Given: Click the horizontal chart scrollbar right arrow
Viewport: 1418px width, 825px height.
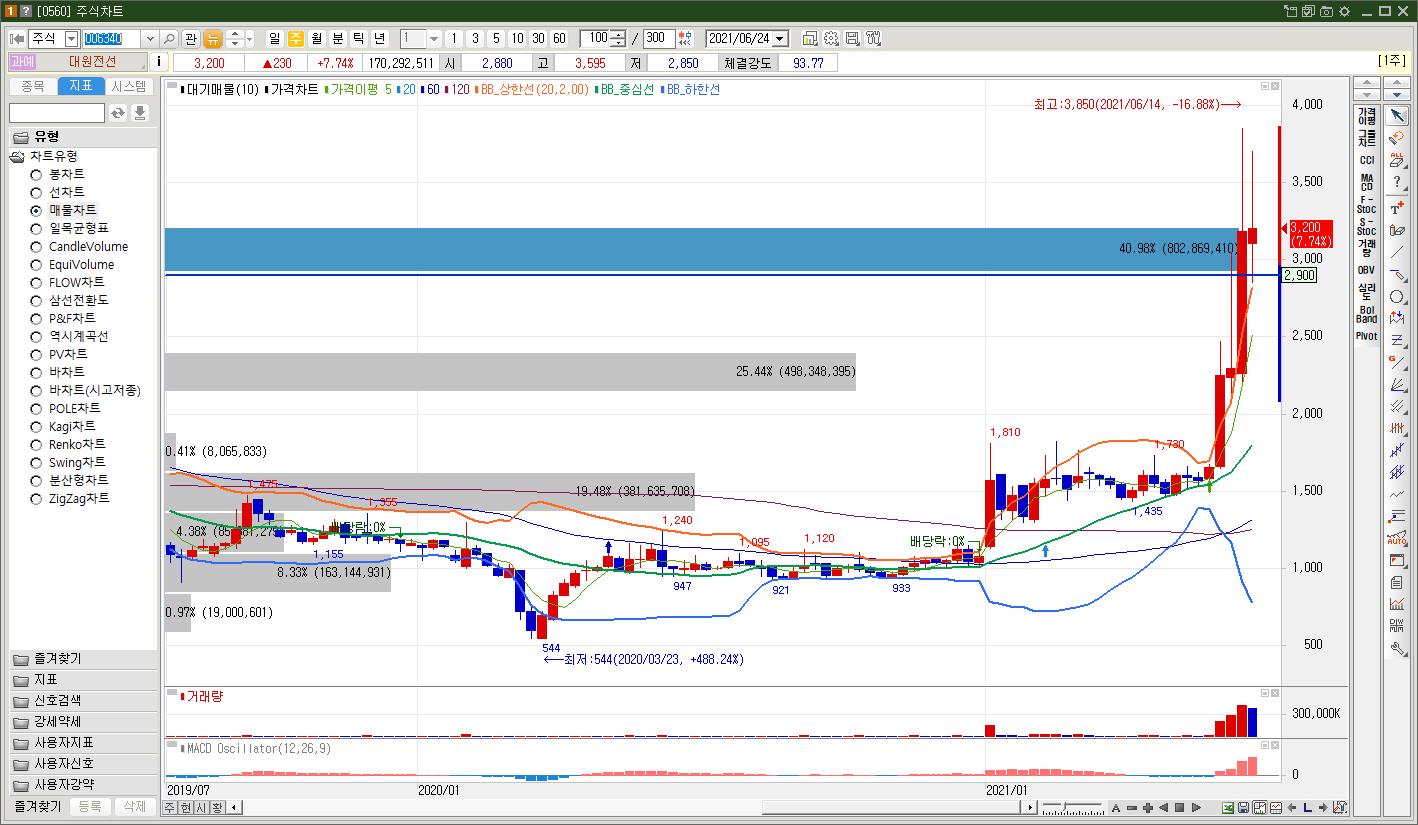Looking at the screenshot, I should point(1030,807).
